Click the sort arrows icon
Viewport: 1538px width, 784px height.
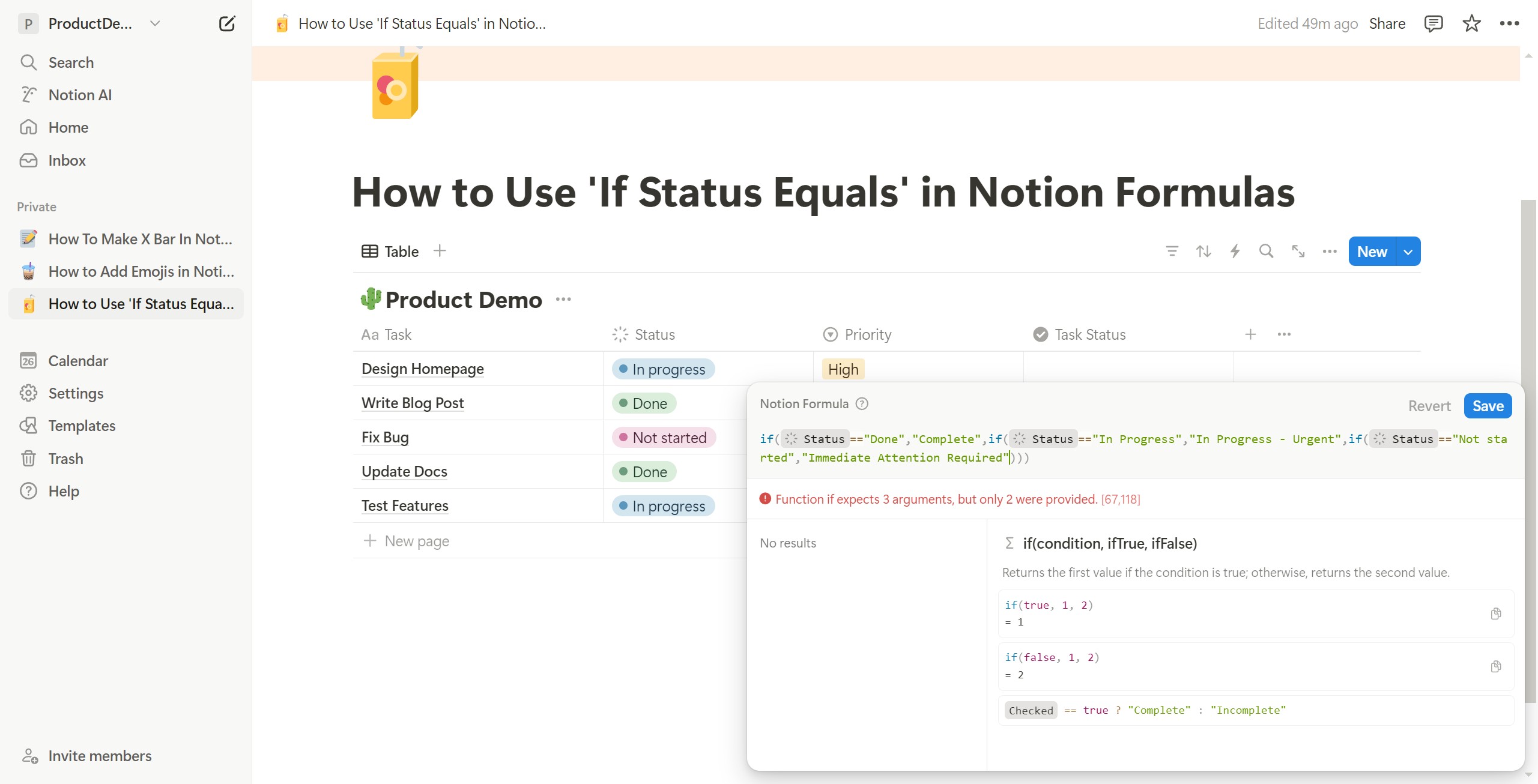point(1203,251)
